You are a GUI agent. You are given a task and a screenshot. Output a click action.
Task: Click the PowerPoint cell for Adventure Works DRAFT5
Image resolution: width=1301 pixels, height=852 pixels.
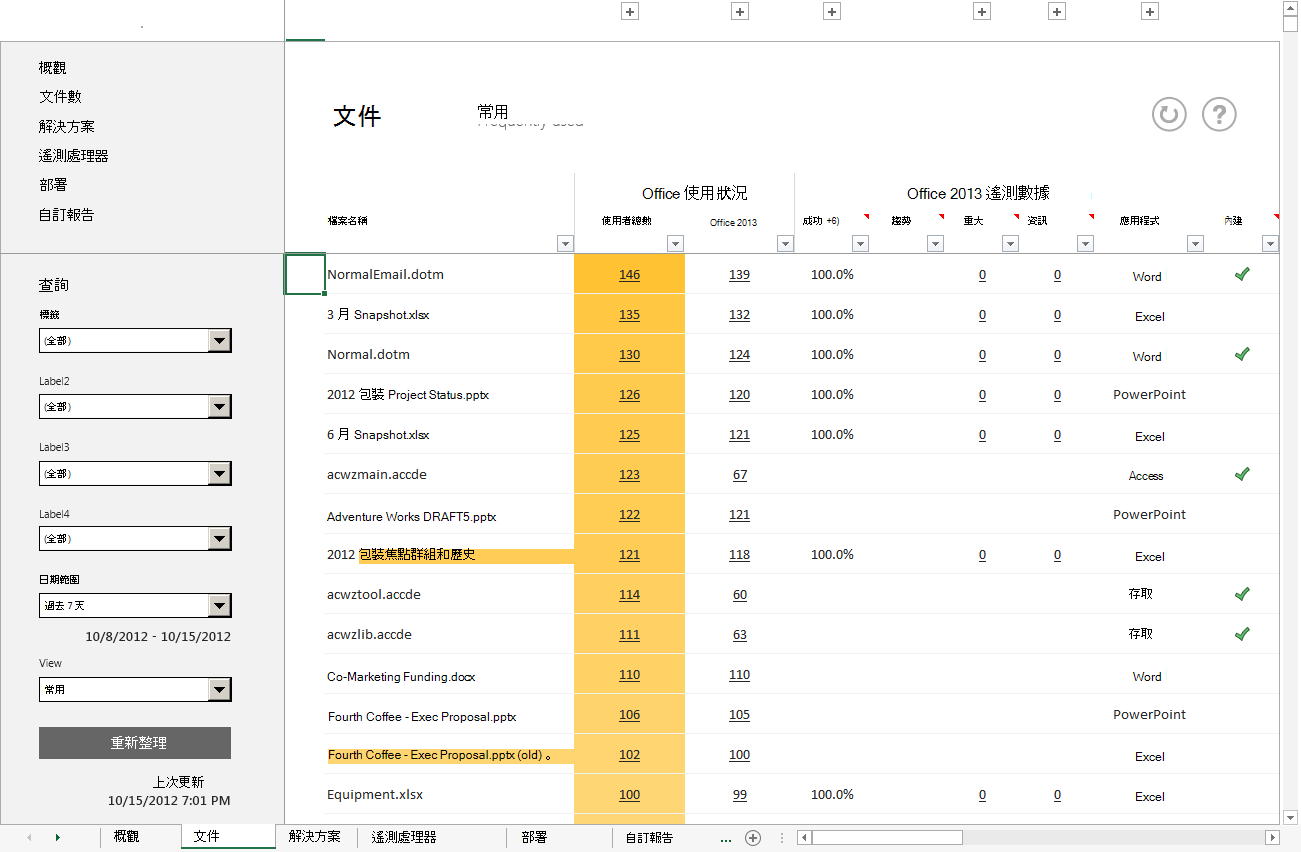pyautogui.click(x=1149, y=514)
